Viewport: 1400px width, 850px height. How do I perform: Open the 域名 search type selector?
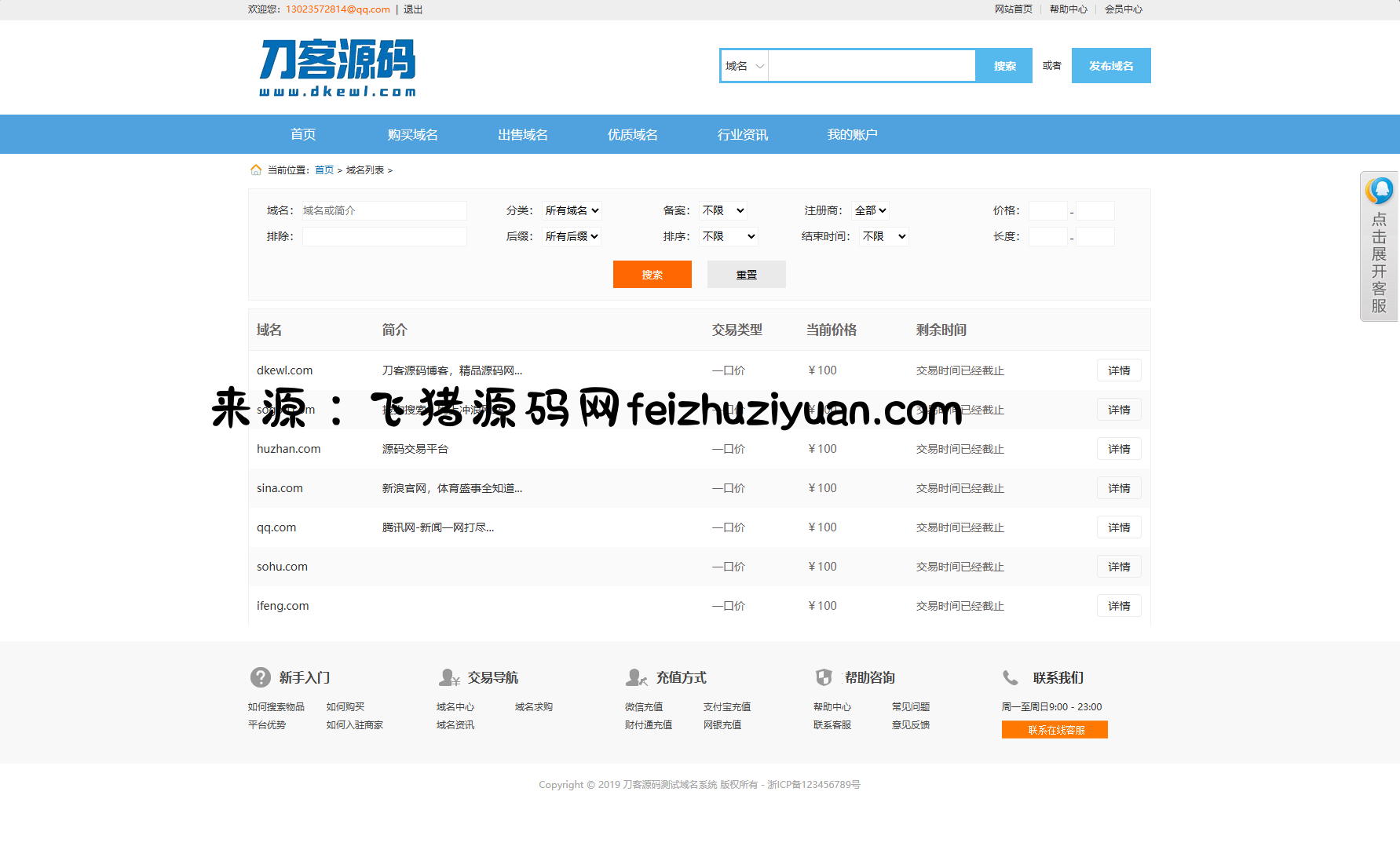click(744, 66)
